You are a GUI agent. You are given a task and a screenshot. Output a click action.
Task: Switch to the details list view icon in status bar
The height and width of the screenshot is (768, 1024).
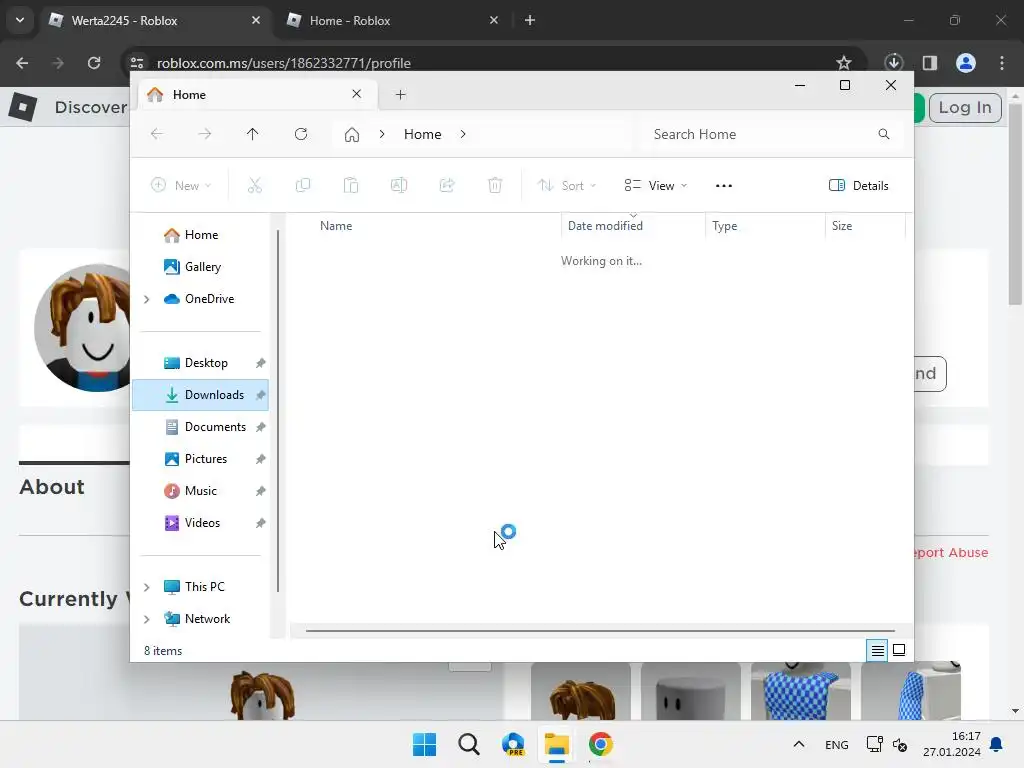(877, 650)
